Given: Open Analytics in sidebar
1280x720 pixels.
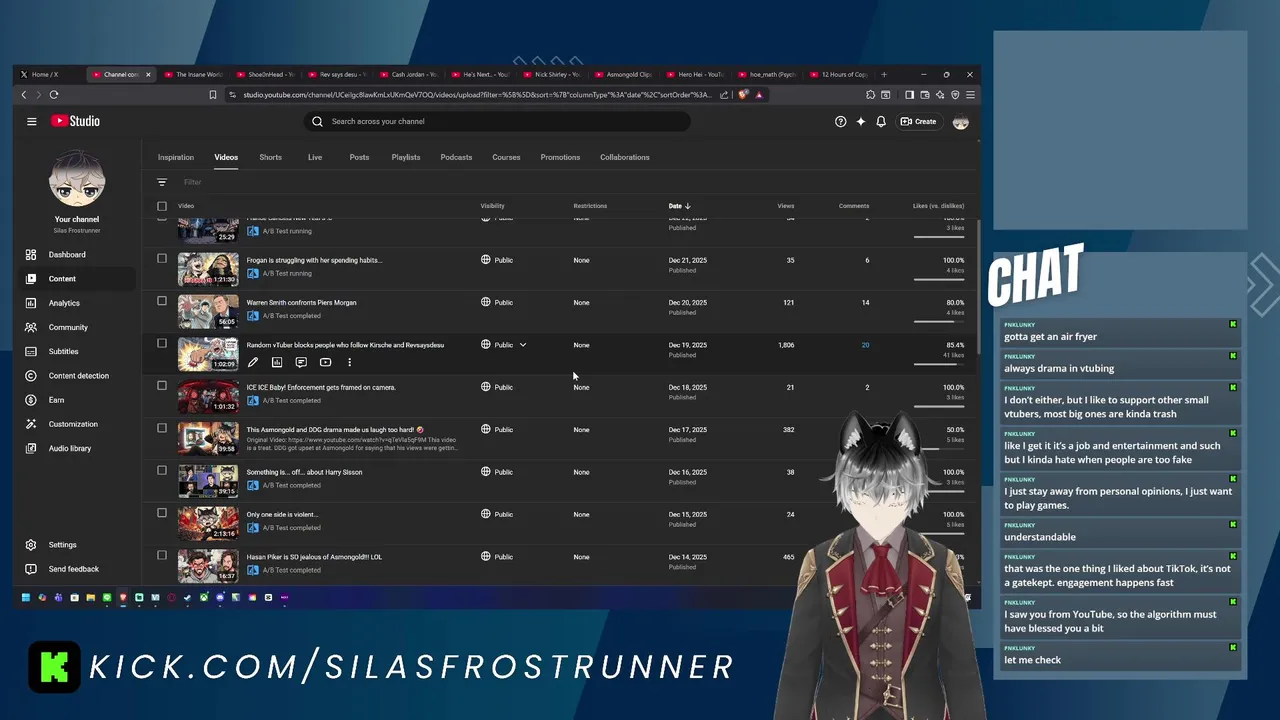Looking at the screenshot, I should (x=76, y=303).
